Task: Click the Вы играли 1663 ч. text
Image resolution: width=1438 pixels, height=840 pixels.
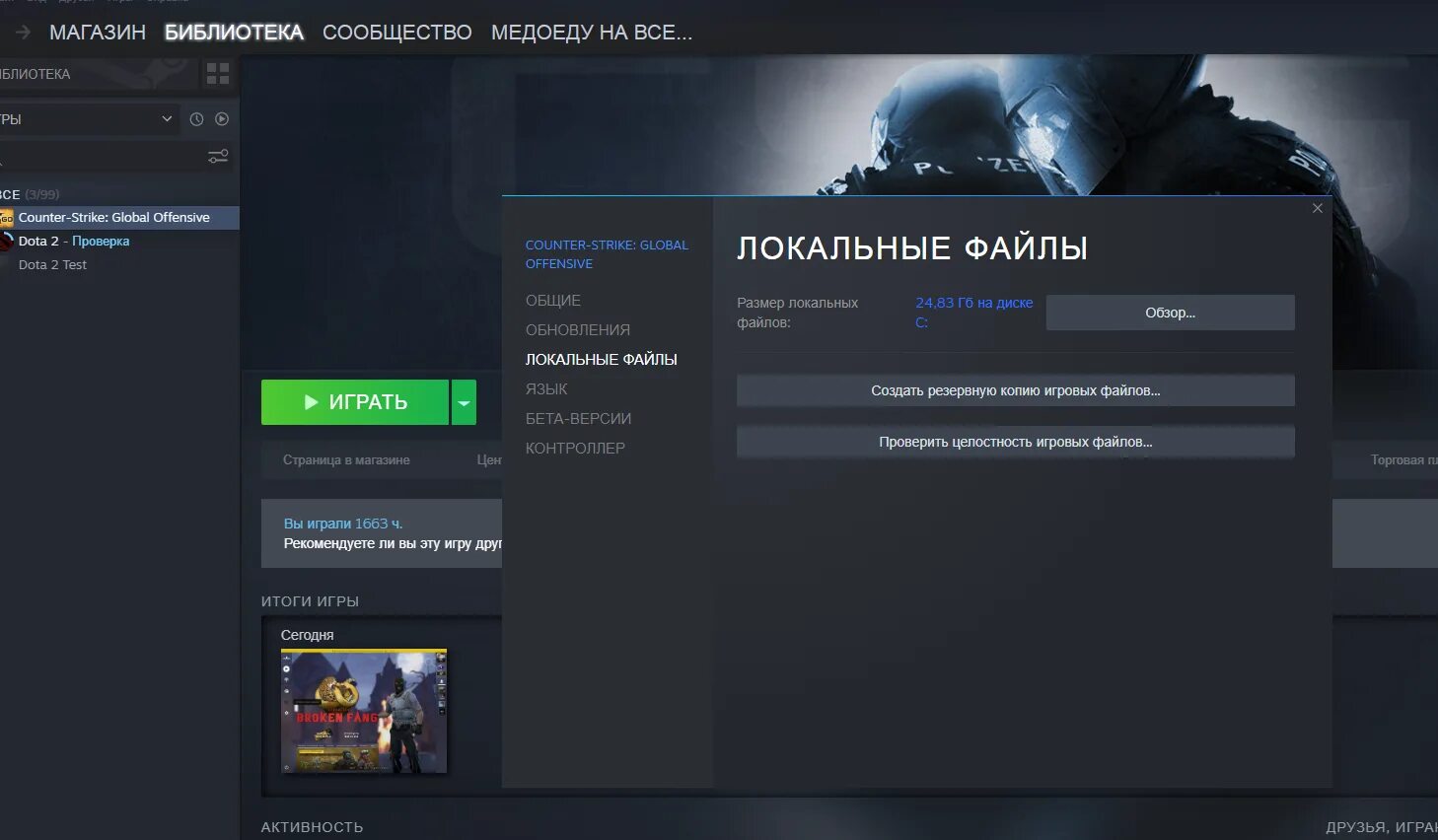Action: tap(343, 524)
